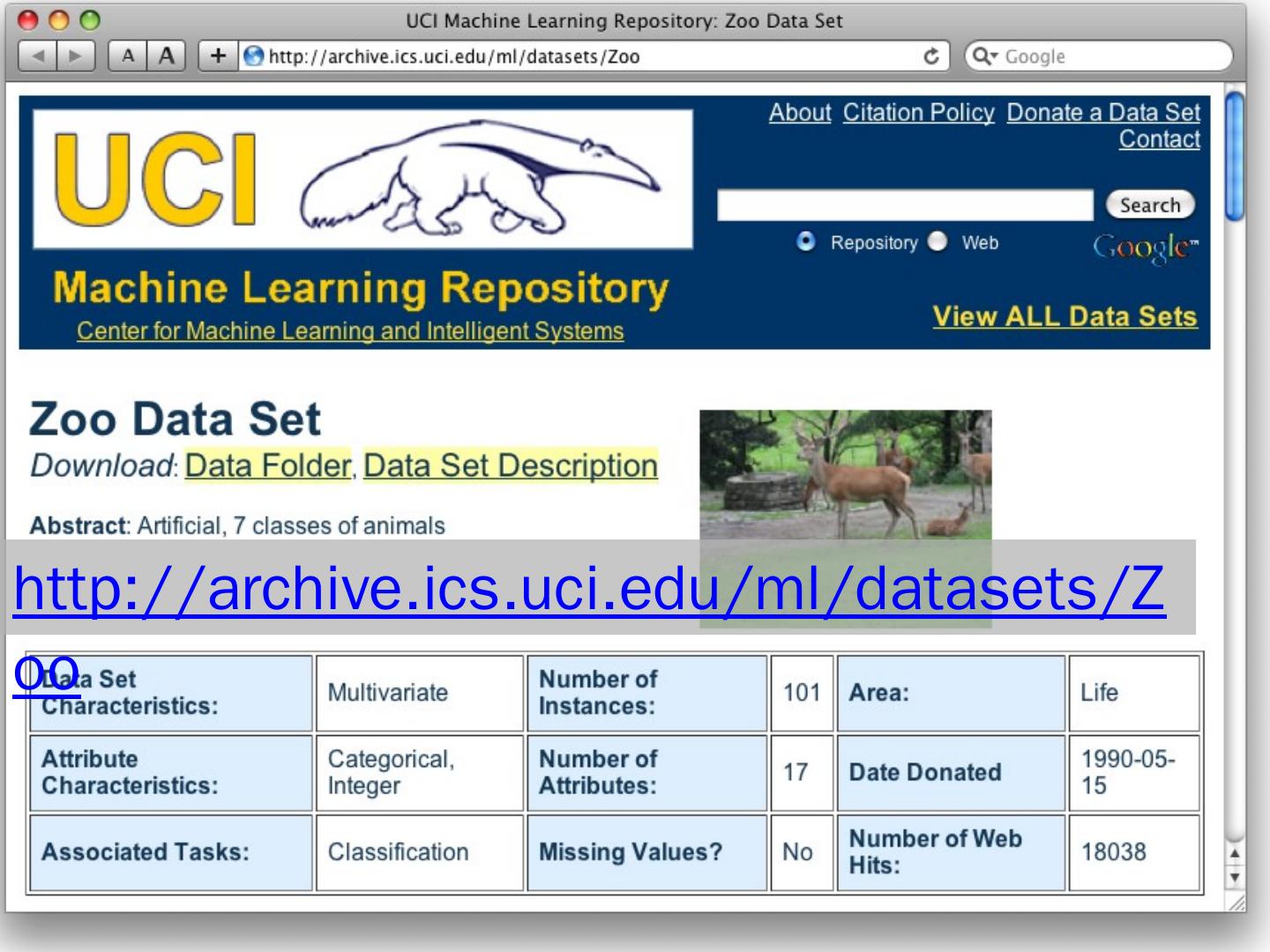Decrease text size with small A button

click(128, 56)
